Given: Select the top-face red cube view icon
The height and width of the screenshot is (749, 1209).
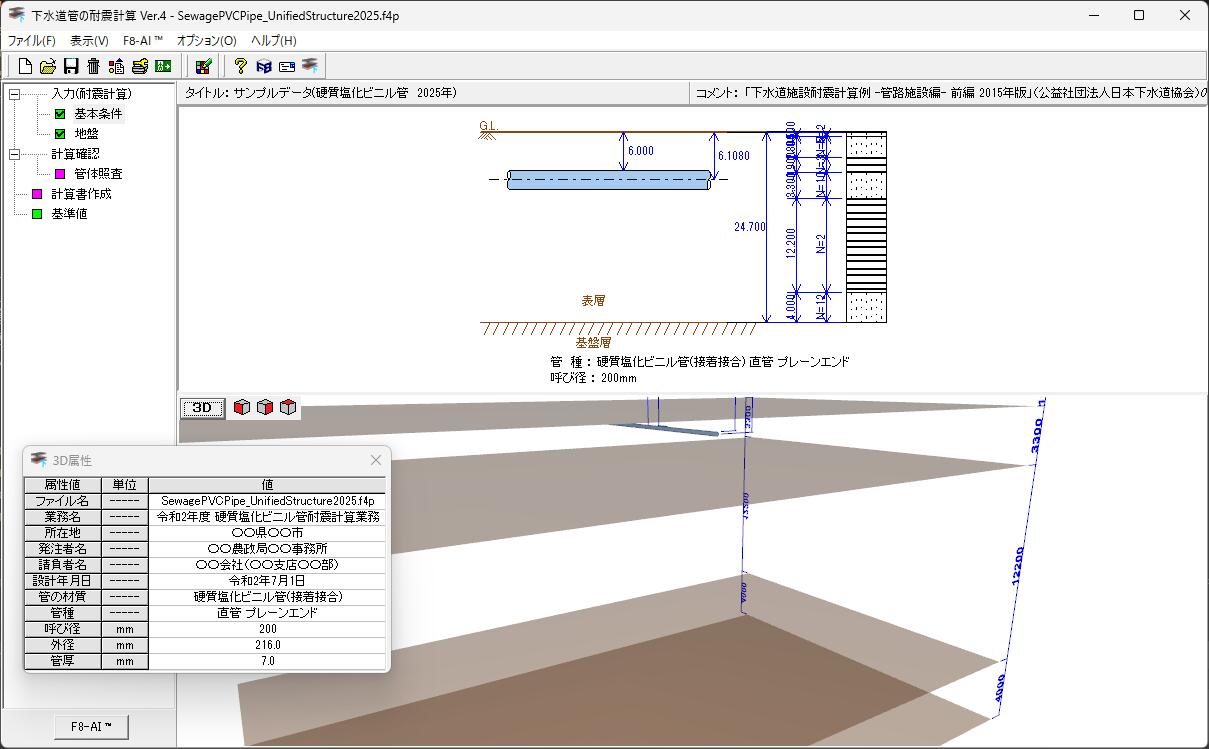Looking at the screenshot, I should coord(287,407).
